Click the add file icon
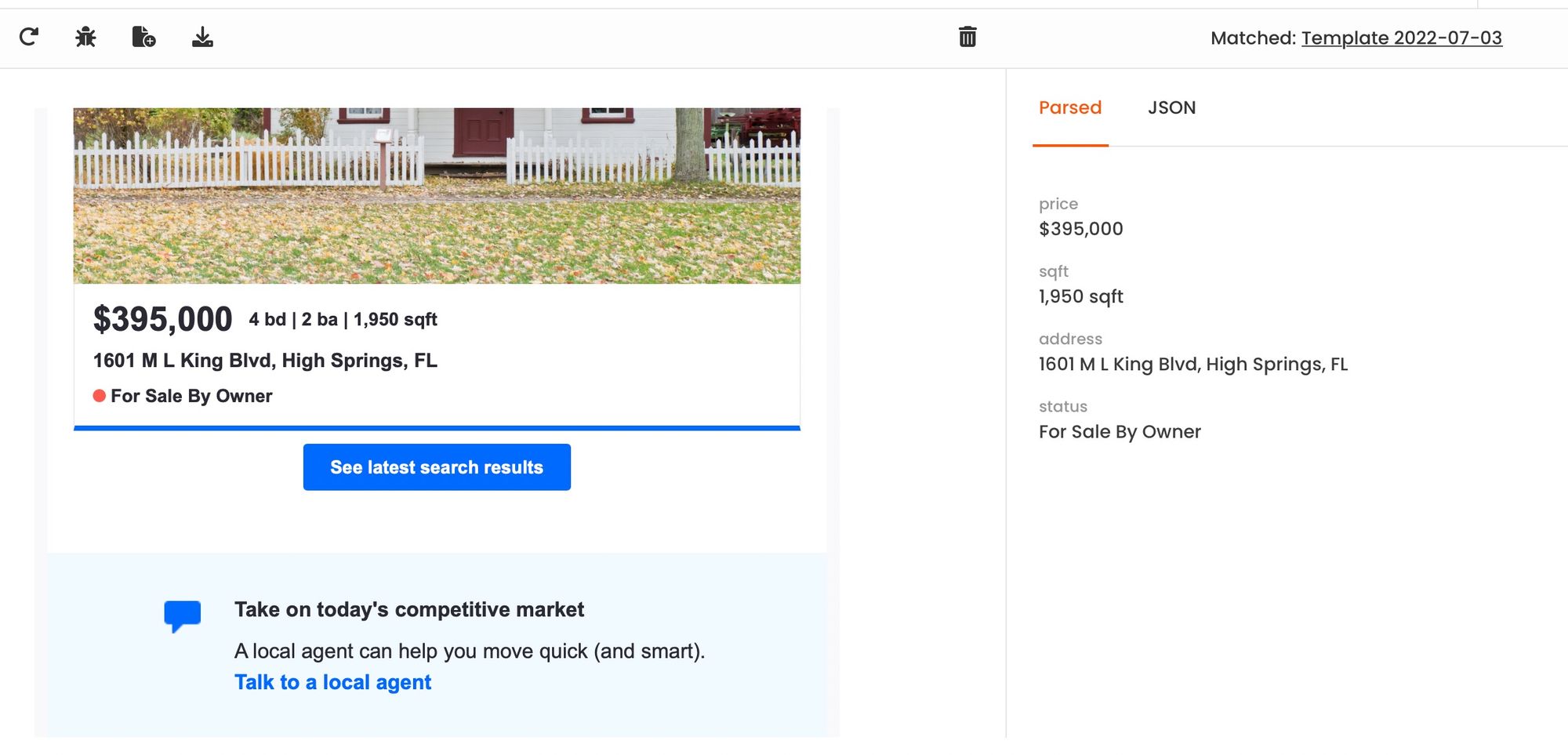 pos(143,37)
